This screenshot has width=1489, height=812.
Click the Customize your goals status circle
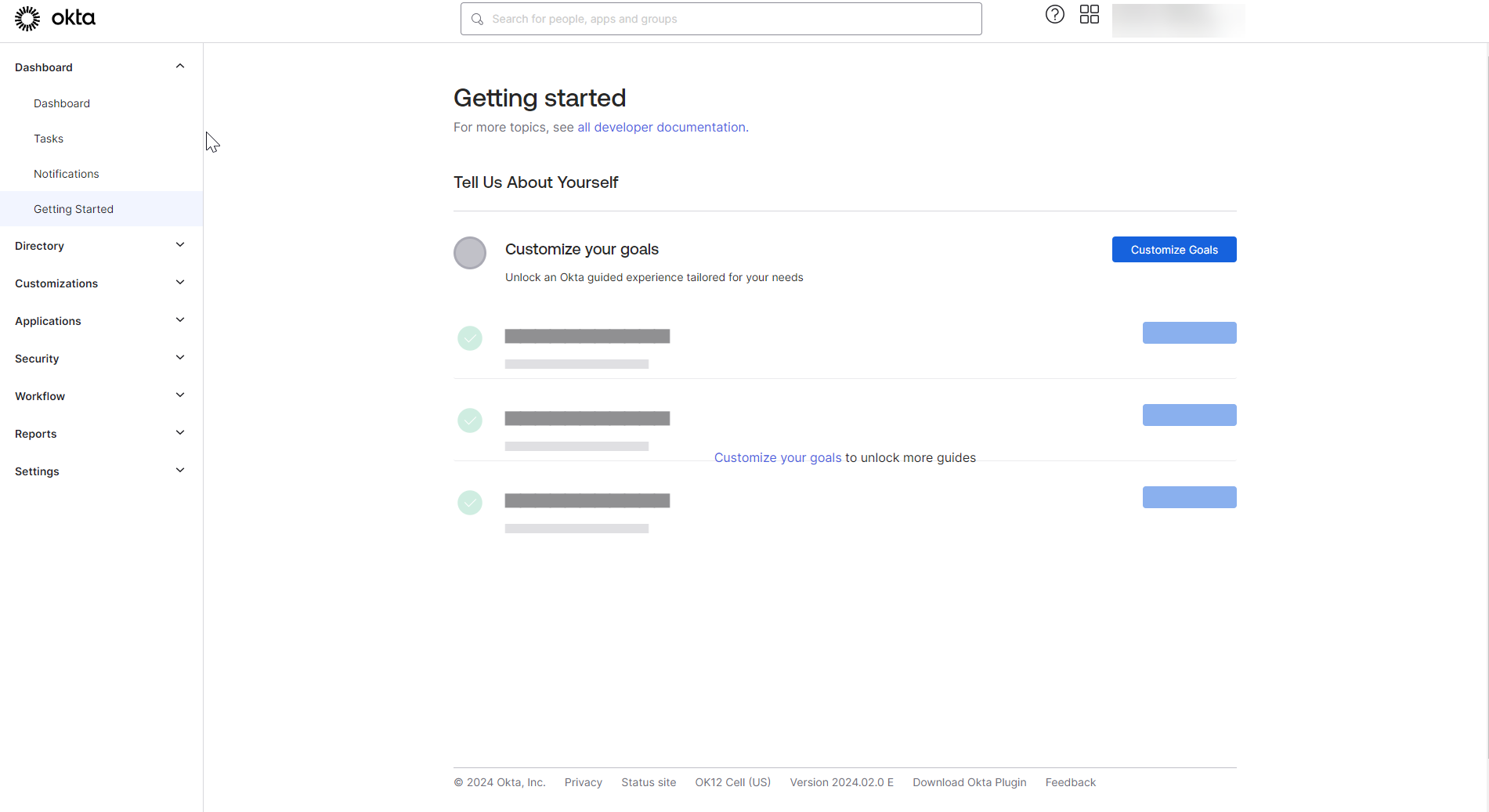coord(470,253)
